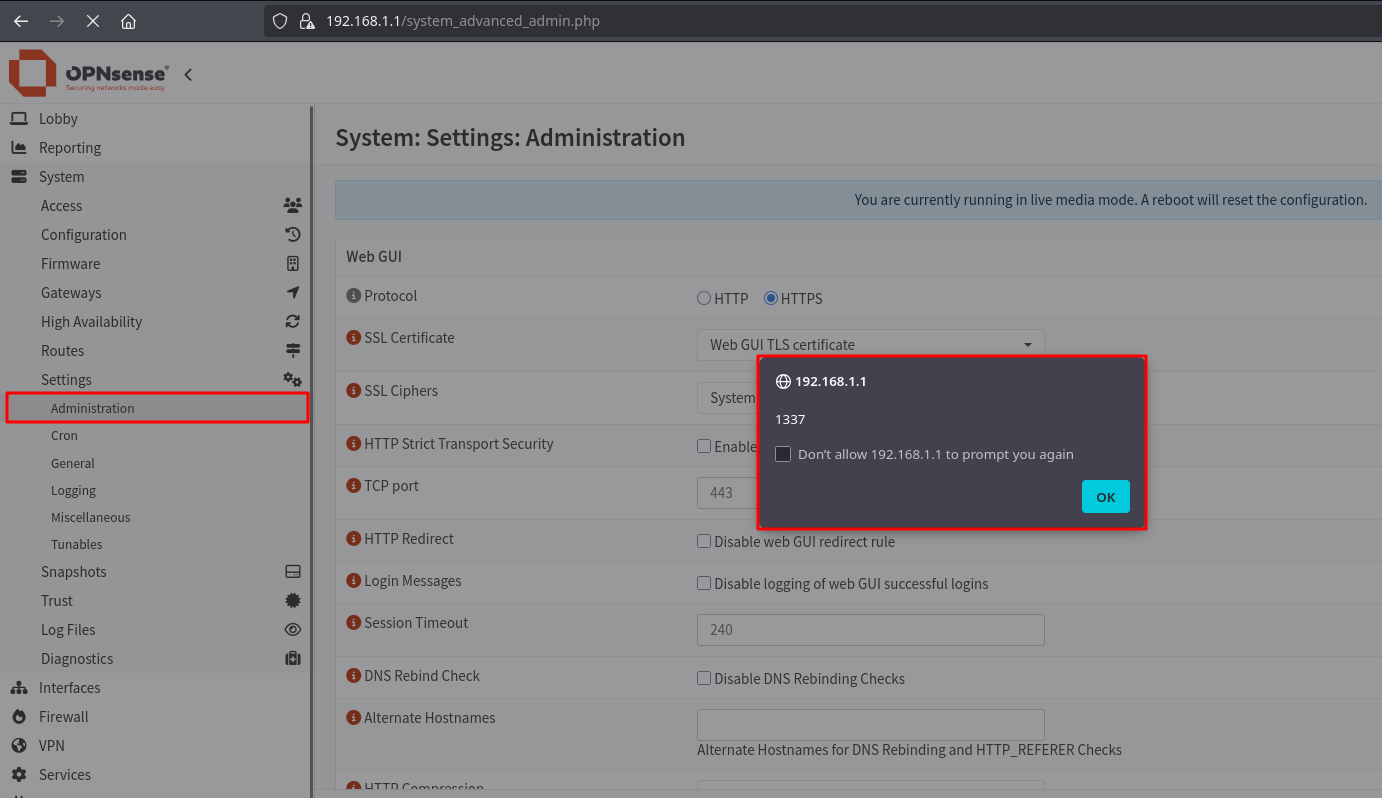Click OK in the 1337 alert dialog

pos(1105,497)
